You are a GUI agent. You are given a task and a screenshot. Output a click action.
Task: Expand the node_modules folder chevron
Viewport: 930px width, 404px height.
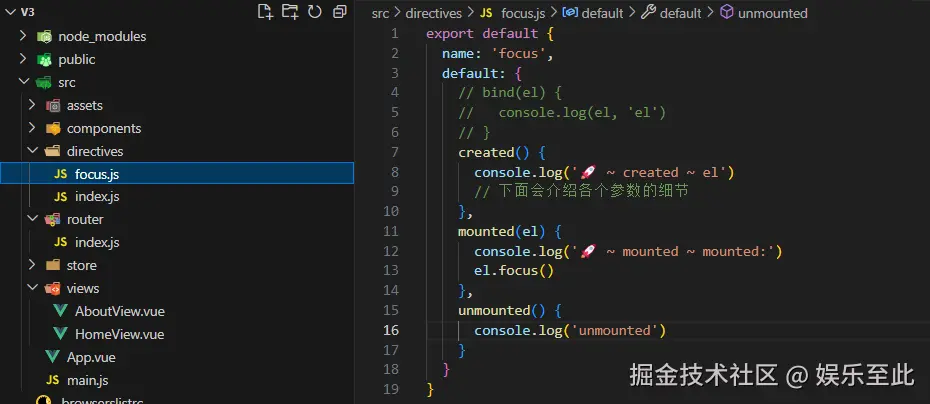23,36
